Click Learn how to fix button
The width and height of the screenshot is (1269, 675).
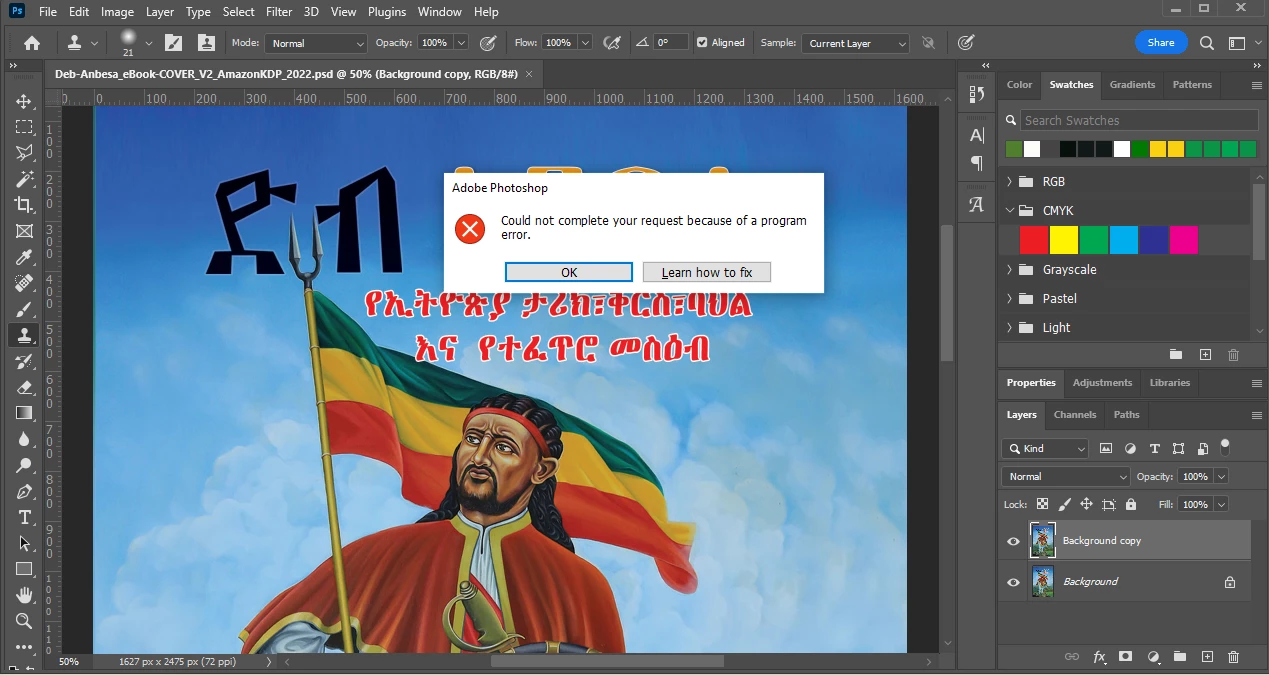[707, 272]
